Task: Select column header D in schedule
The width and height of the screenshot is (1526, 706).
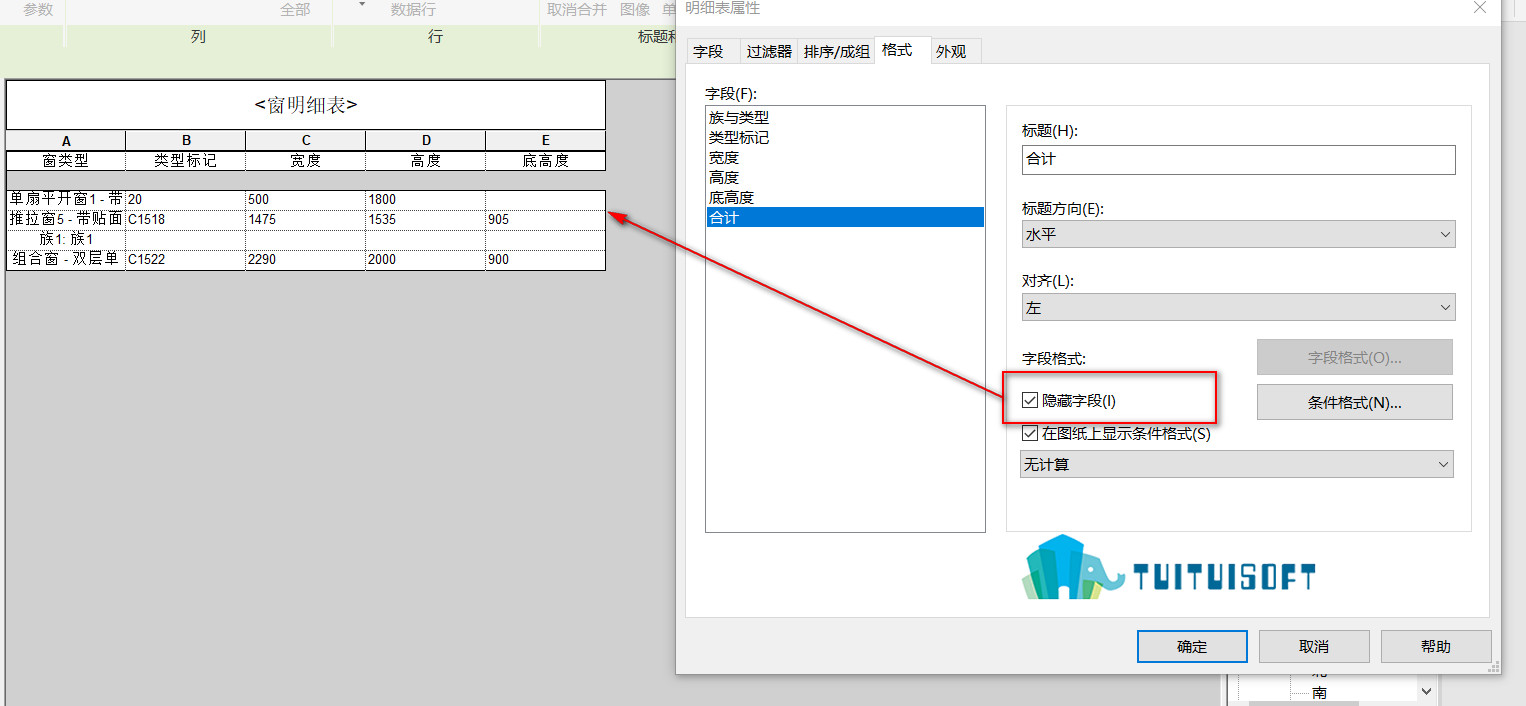Action: (x=426, y=141)
